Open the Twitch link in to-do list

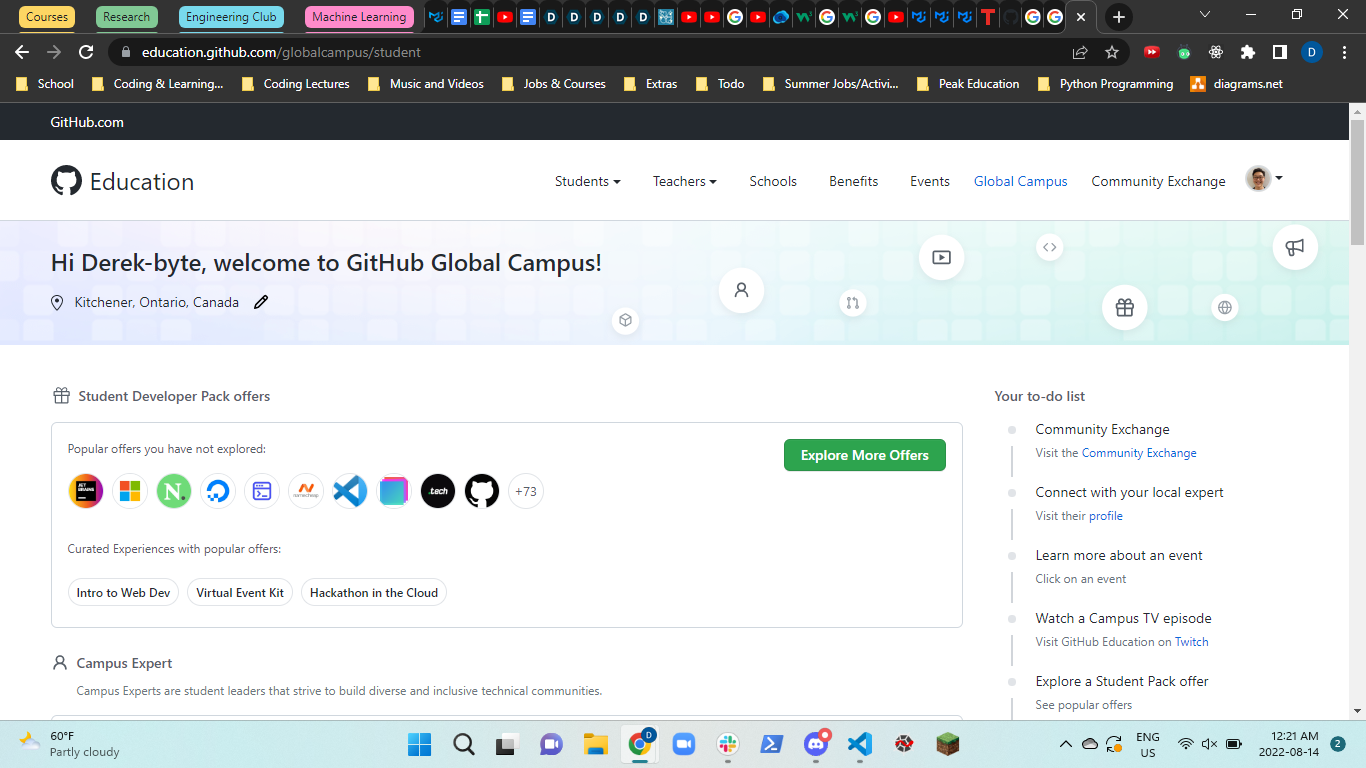(1191, 642)
